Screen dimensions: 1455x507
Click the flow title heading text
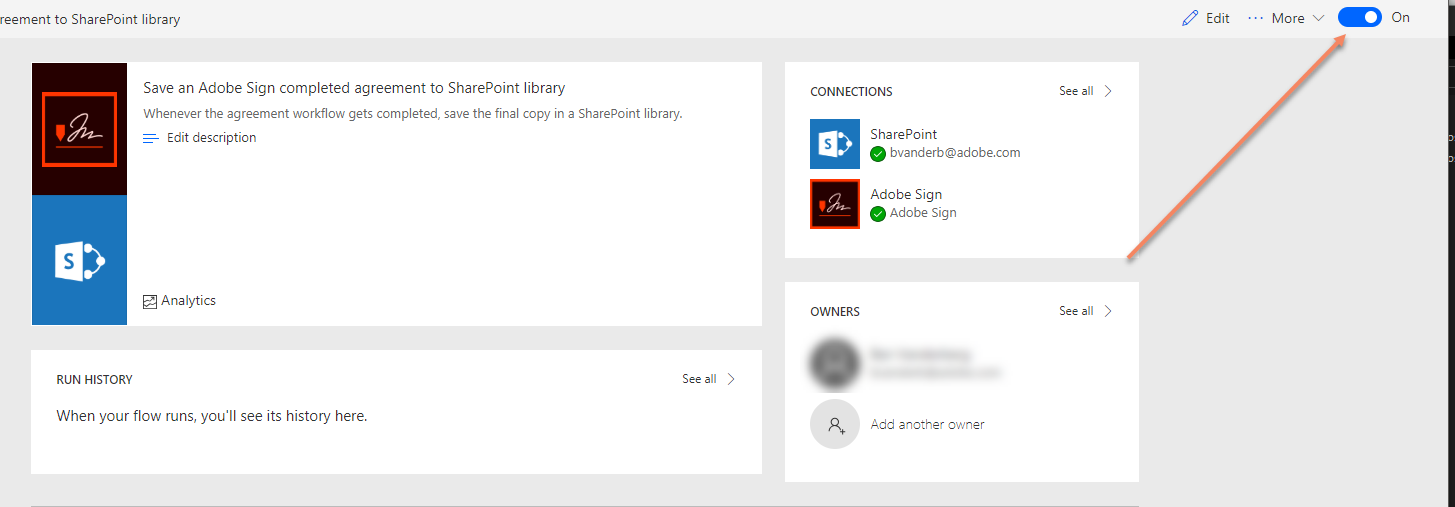(354, 88)
